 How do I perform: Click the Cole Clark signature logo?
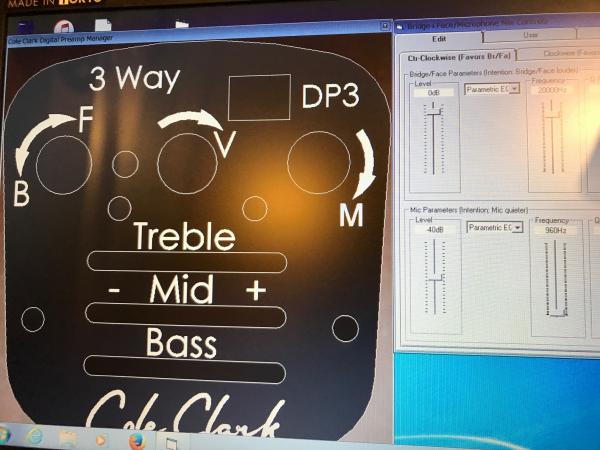(186, 415)
